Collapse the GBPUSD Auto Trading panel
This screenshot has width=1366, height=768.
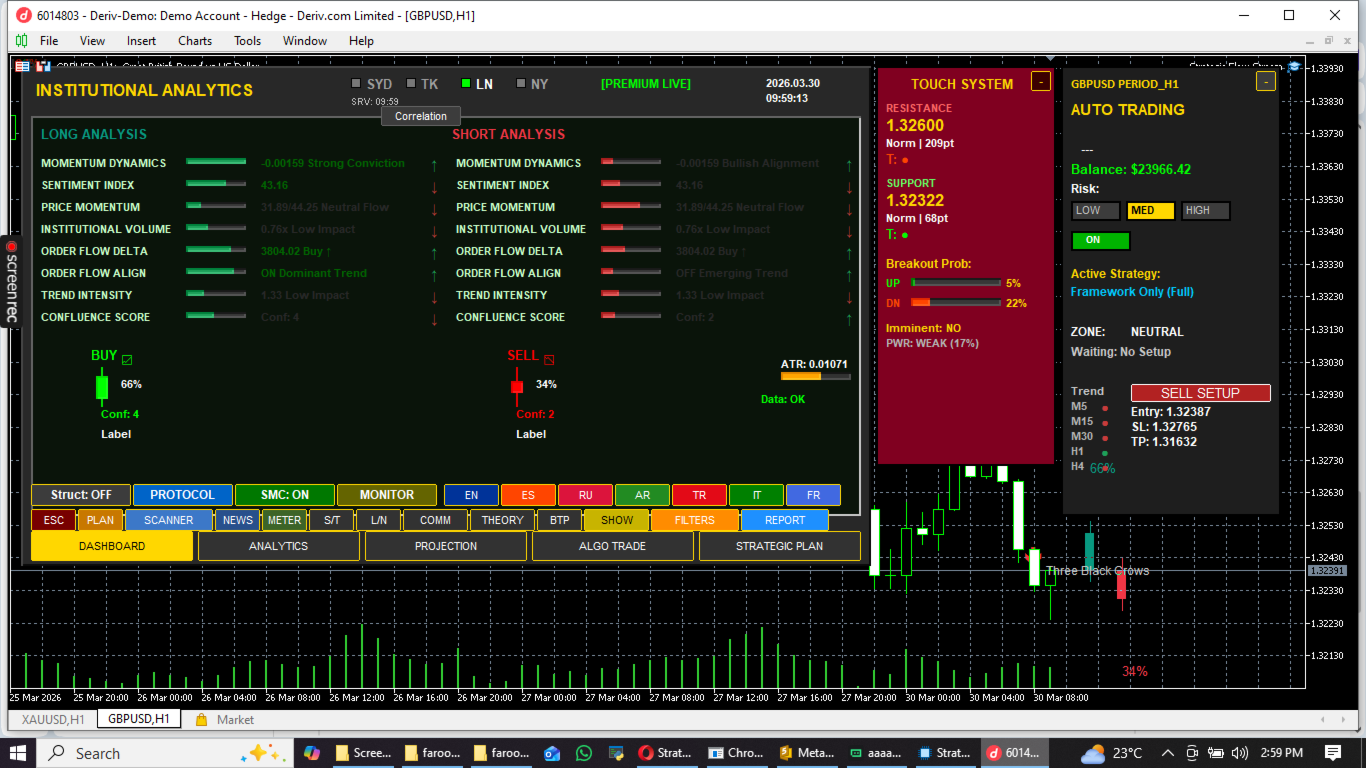click(x=1266, y=82)
